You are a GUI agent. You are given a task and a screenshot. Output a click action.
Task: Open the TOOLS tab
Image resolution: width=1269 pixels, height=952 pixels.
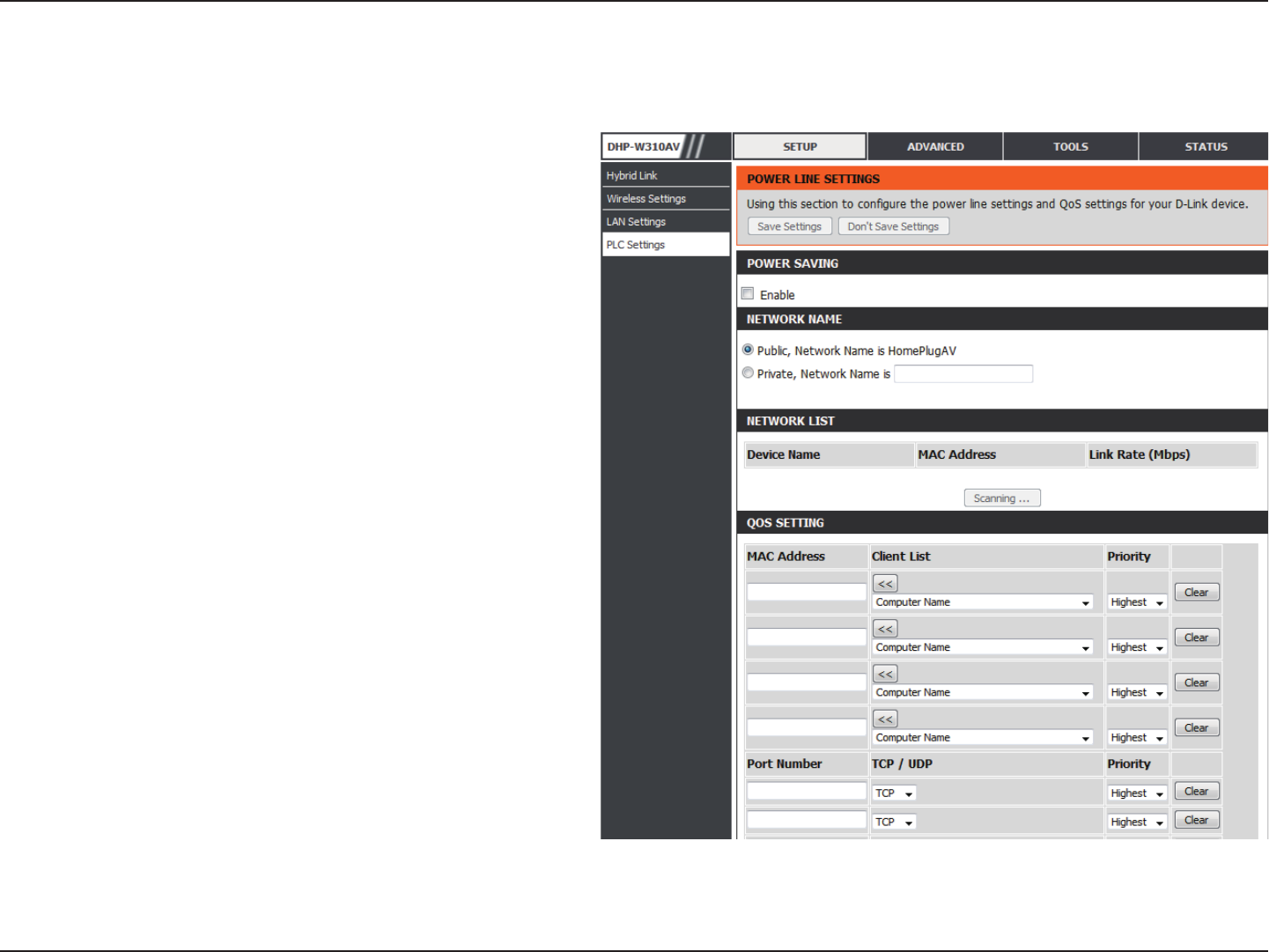point(1071,146)
